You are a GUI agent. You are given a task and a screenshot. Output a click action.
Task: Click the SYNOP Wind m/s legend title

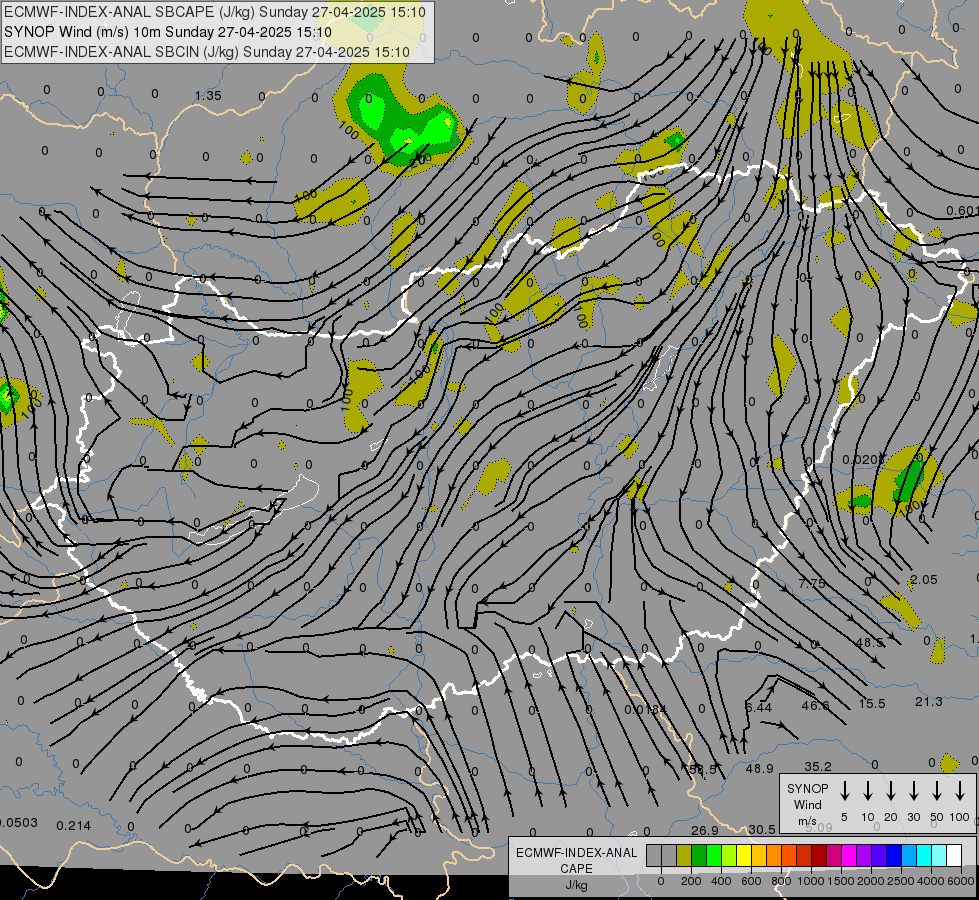coord(807,805)
